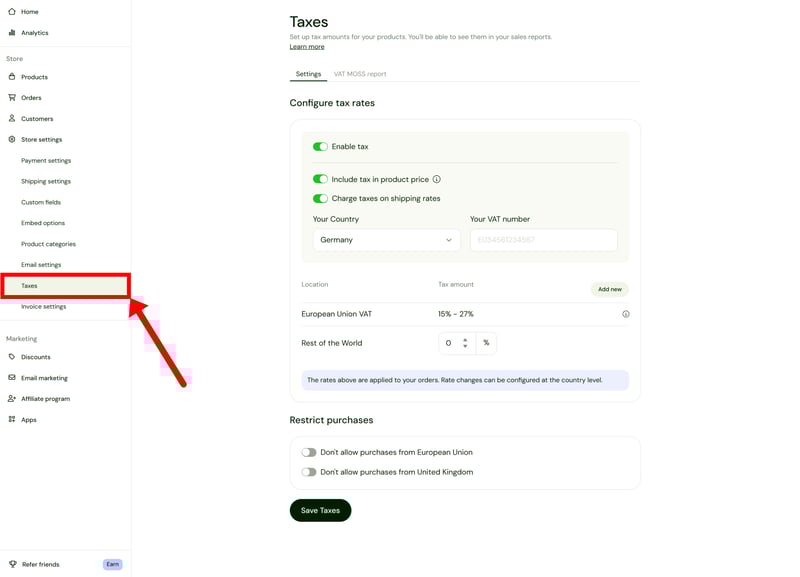Click the Email marketing envelope icon
The height and width of the screenshot is (577, 800).
[12, 378]
